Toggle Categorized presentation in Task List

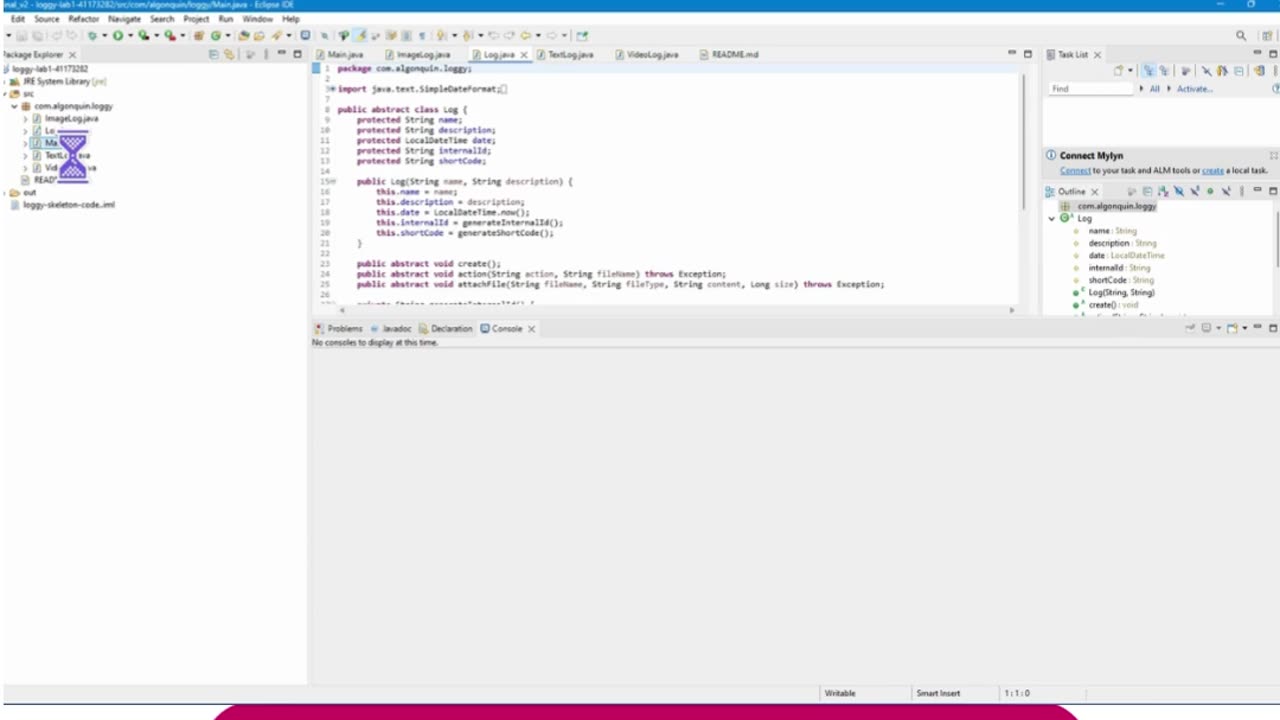click(1148, 71)
